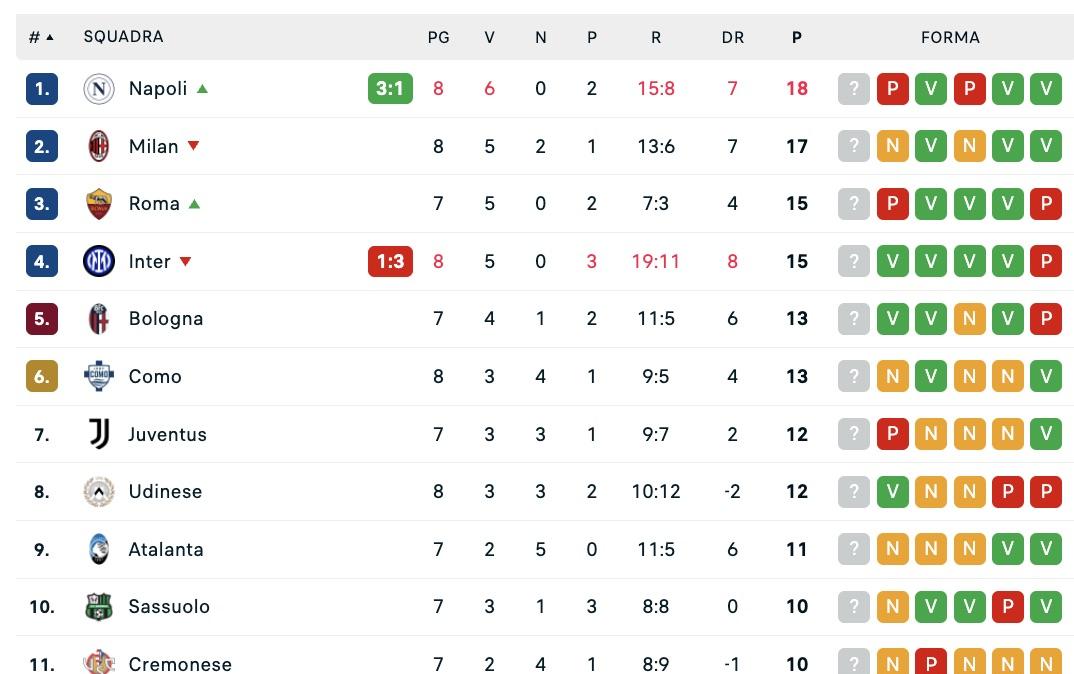Click Inter's red 1:3 live score badge
The image size is (1074, 674).
pos(390,261)
